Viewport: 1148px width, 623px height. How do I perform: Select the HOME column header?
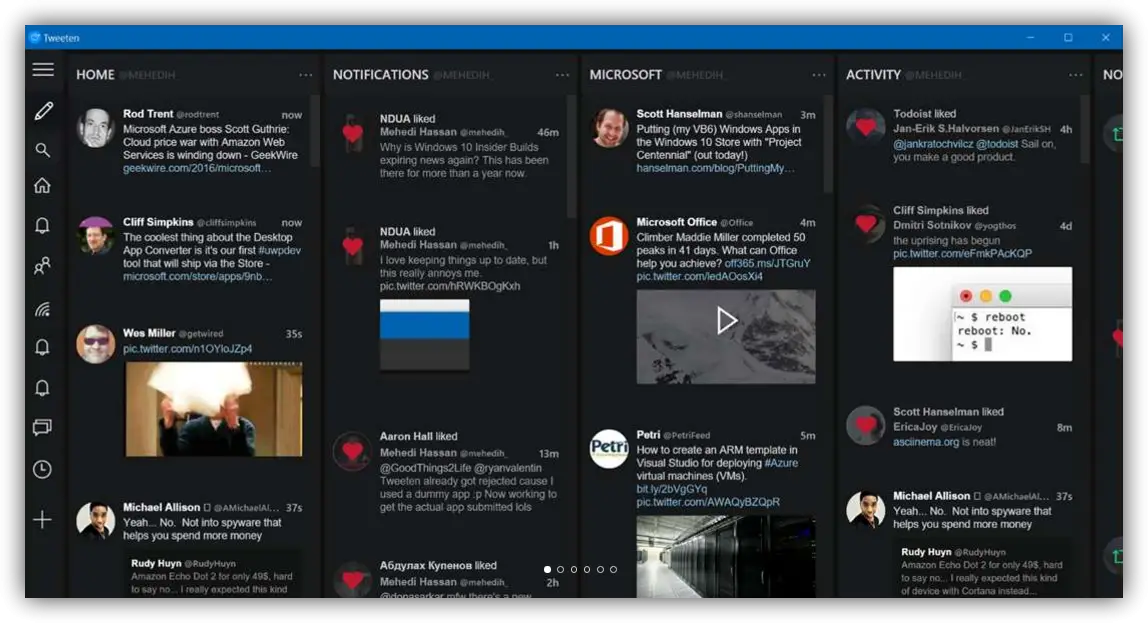coord(95,75)
